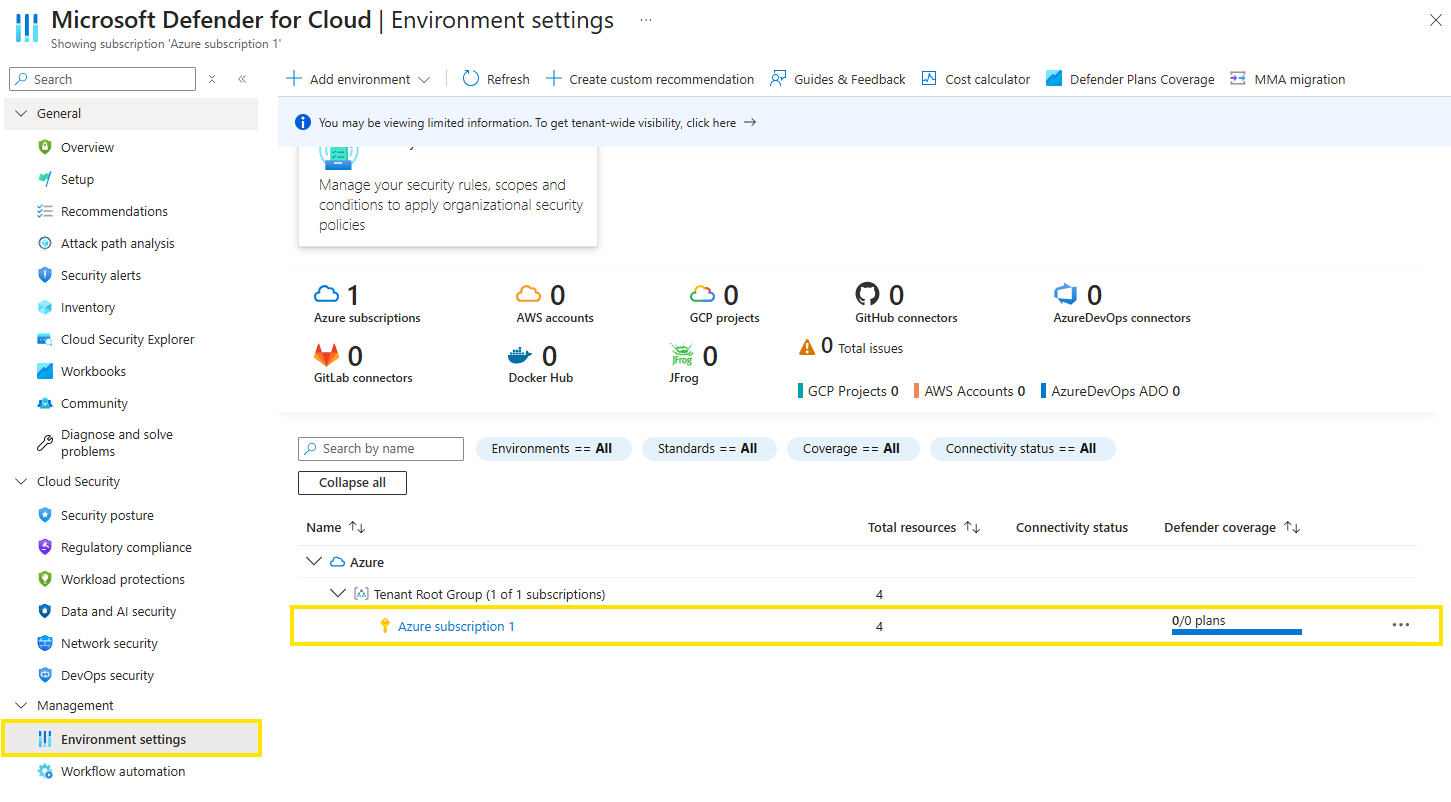Open the Connectivity status == All filter

(x=1022, y=449)
